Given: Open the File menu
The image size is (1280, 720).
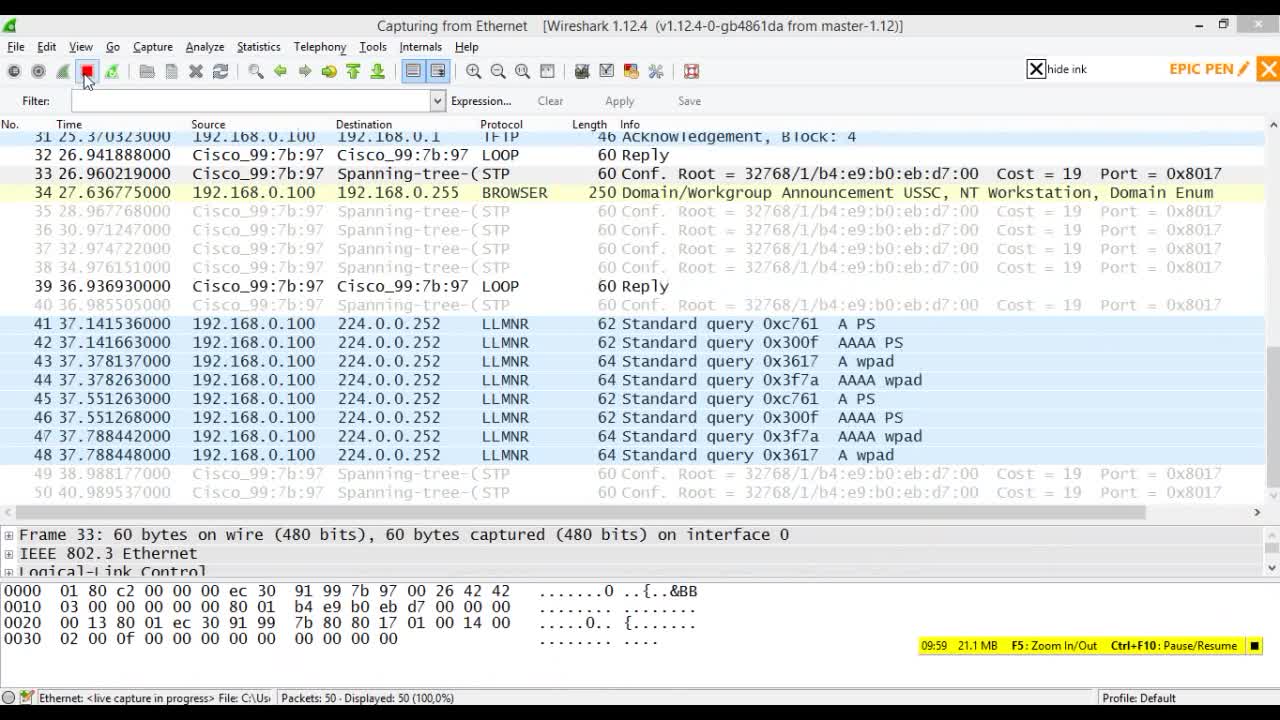Looking at the screenshot, I should click(16, 47).
